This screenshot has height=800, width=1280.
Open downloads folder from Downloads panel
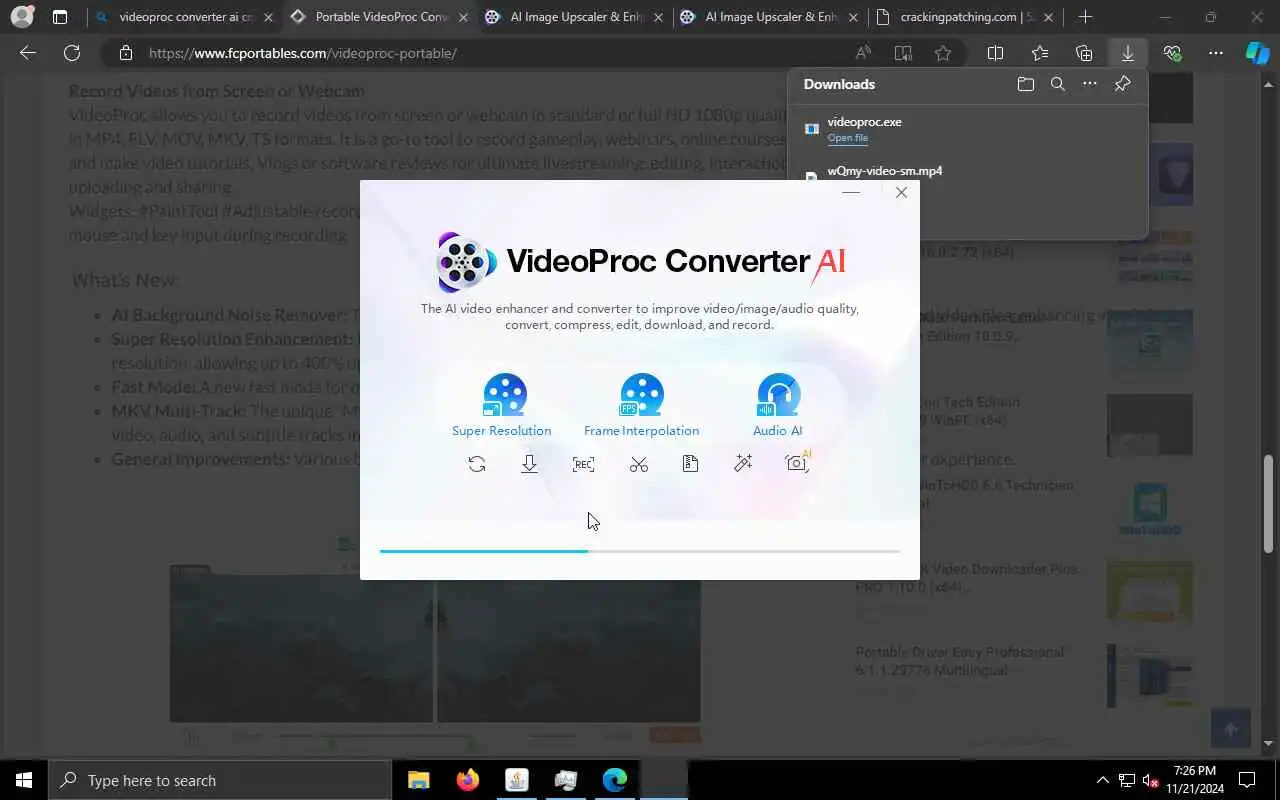point(1025,85)
